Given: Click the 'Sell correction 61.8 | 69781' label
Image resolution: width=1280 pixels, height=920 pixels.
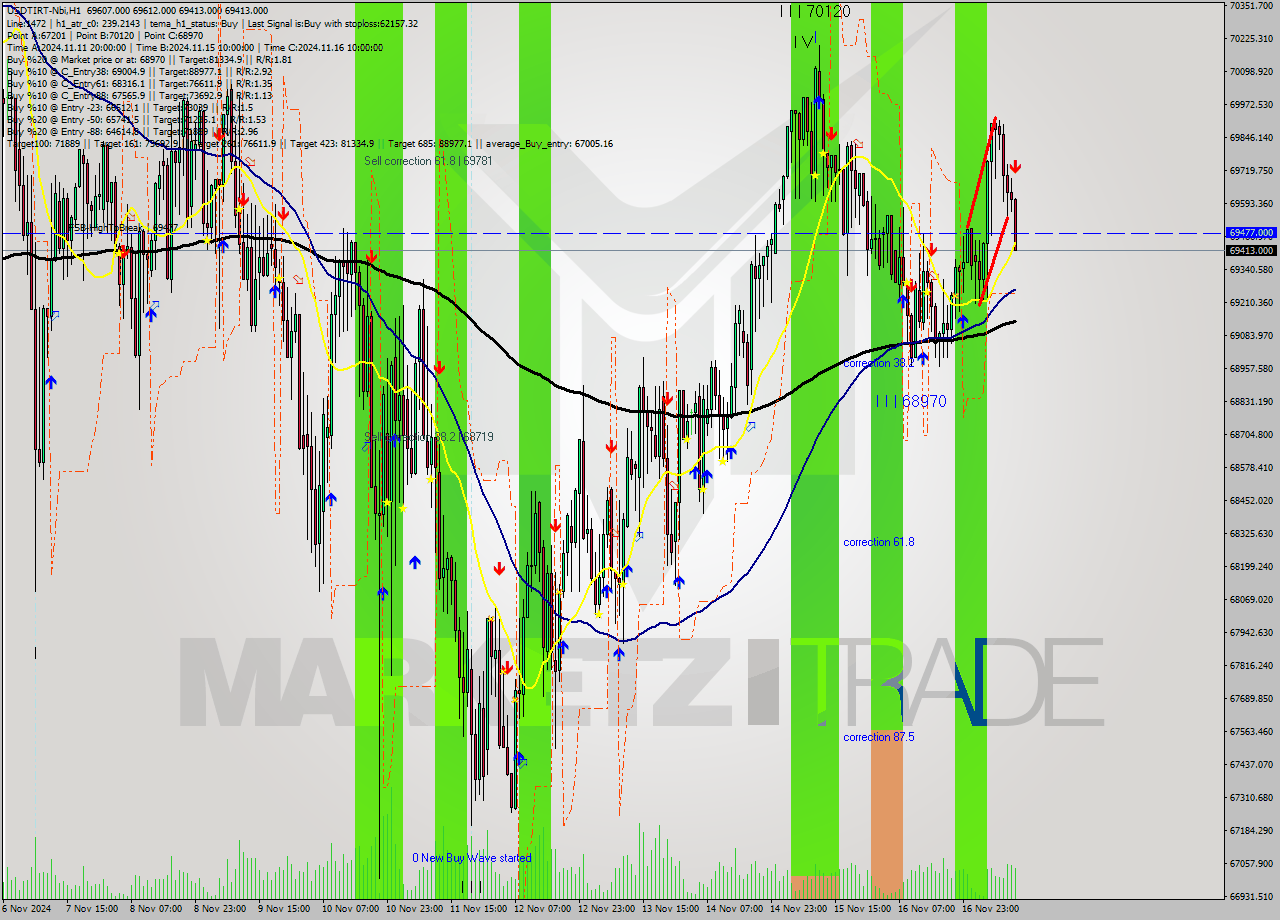Looking at the screenshot, I should [x=428, y=161].
